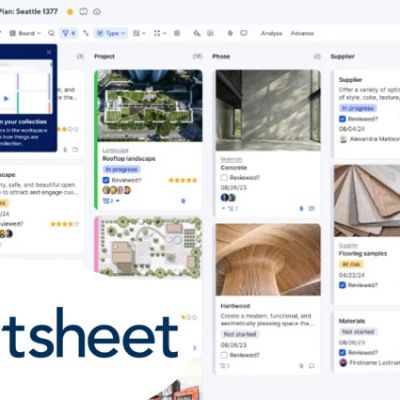400x400 pixels.
Task: Check Reviewed? on the Concrete card
Action: 224,178
